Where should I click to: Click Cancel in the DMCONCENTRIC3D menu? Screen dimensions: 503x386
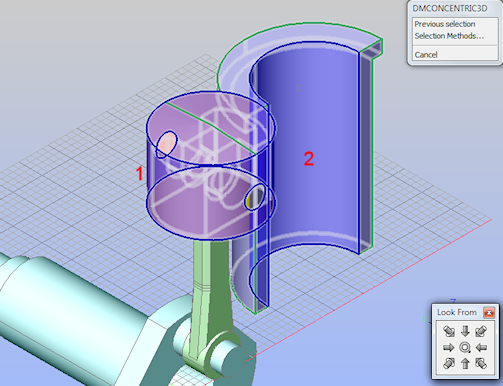coord(426,55)
